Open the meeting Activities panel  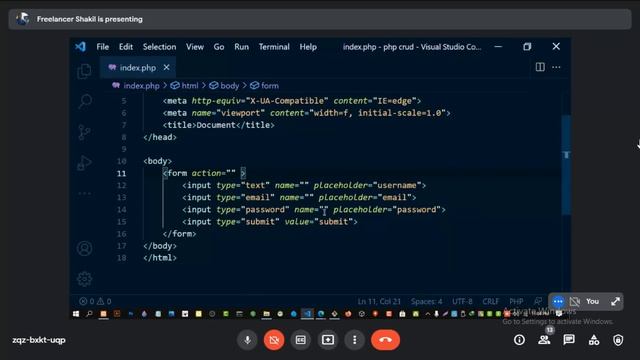point(594,340)
